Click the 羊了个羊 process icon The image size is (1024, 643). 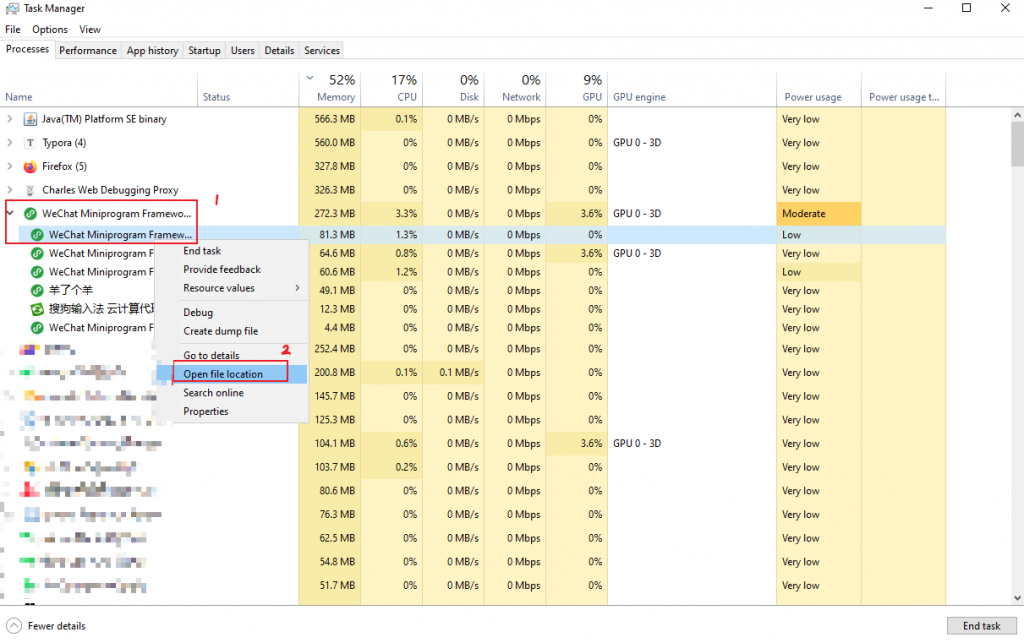[x=37, y=290]
